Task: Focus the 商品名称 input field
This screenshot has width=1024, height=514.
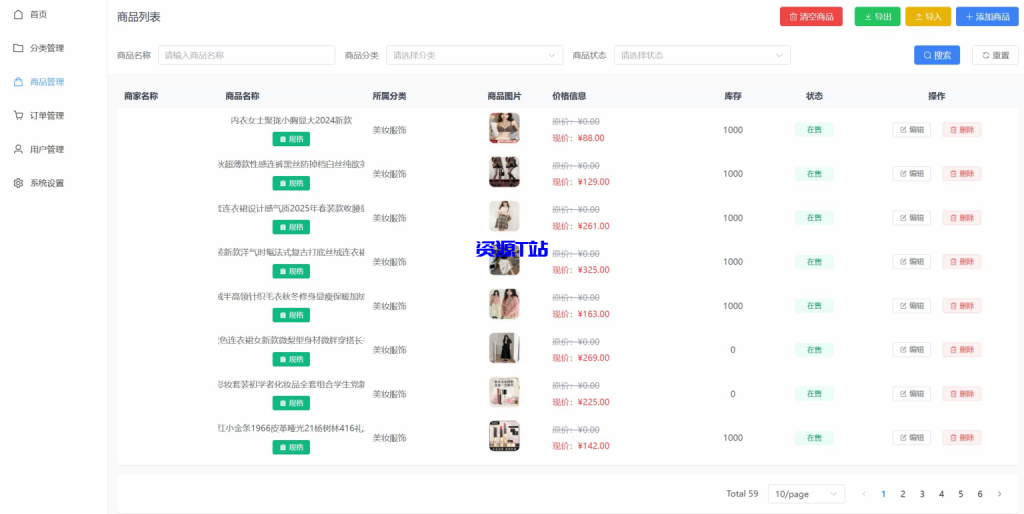Action: [246, 56]
